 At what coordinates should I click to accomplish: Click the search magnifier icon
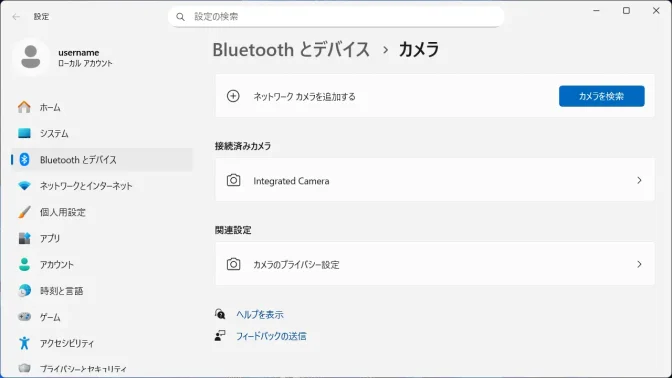point(180,17)
